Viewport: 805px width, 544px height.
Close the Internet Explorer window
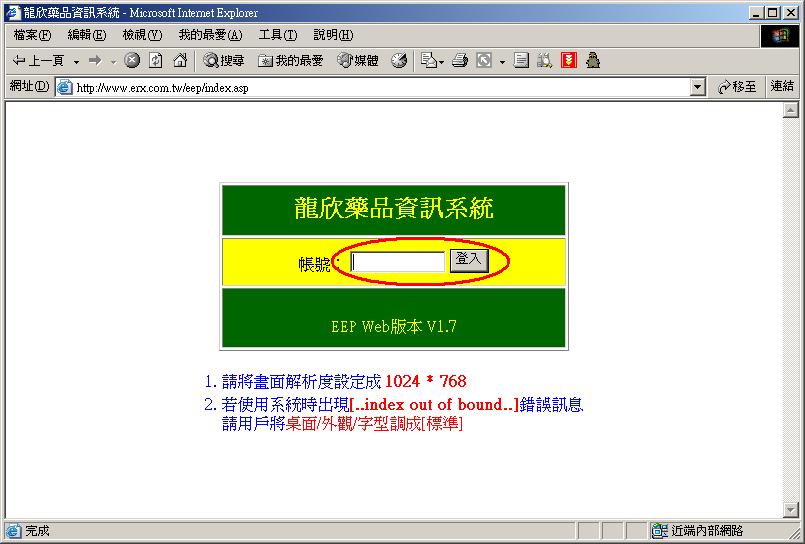click(x=791, y=13)
